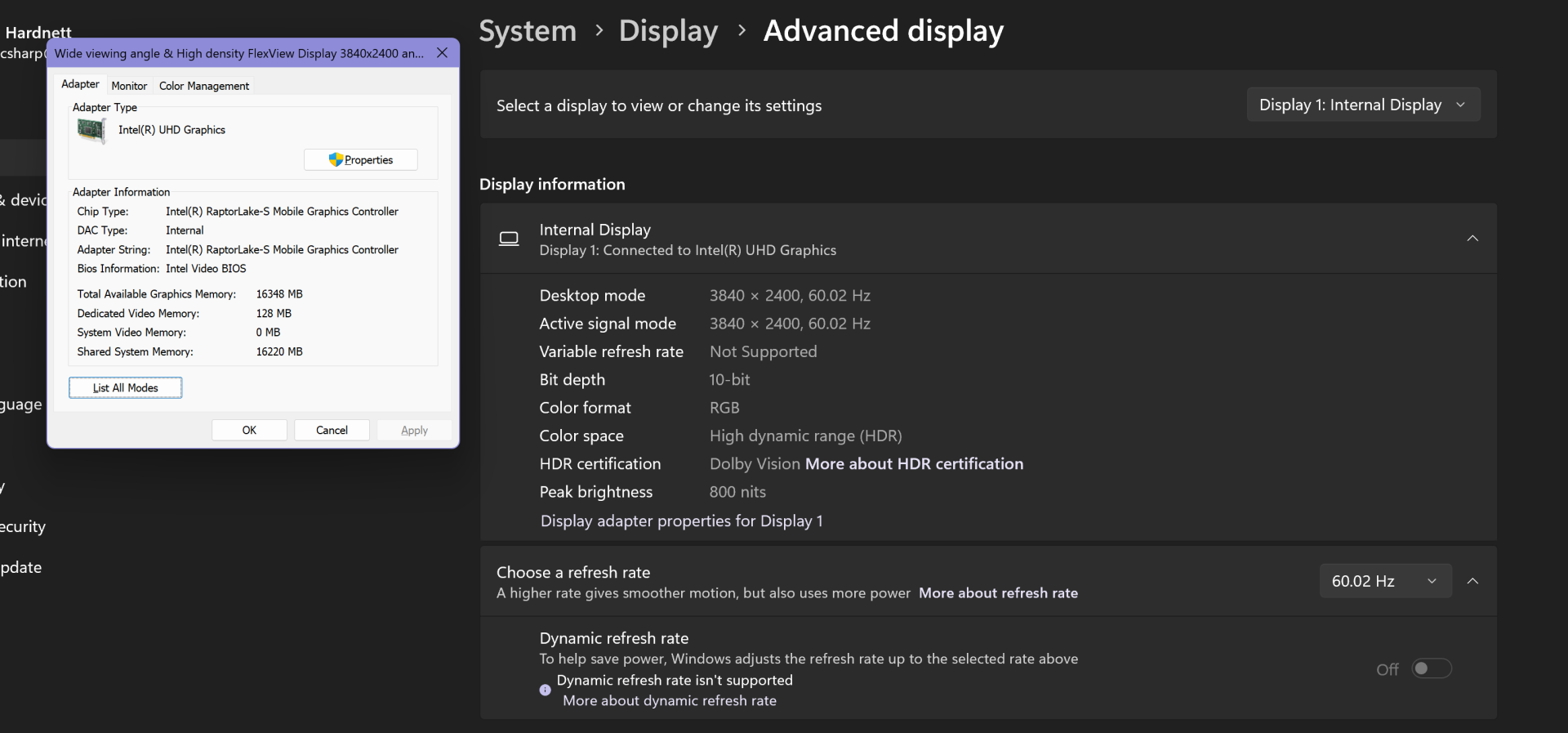
Task: Collapse the Internal Display information section
Action: (1472, 239)
